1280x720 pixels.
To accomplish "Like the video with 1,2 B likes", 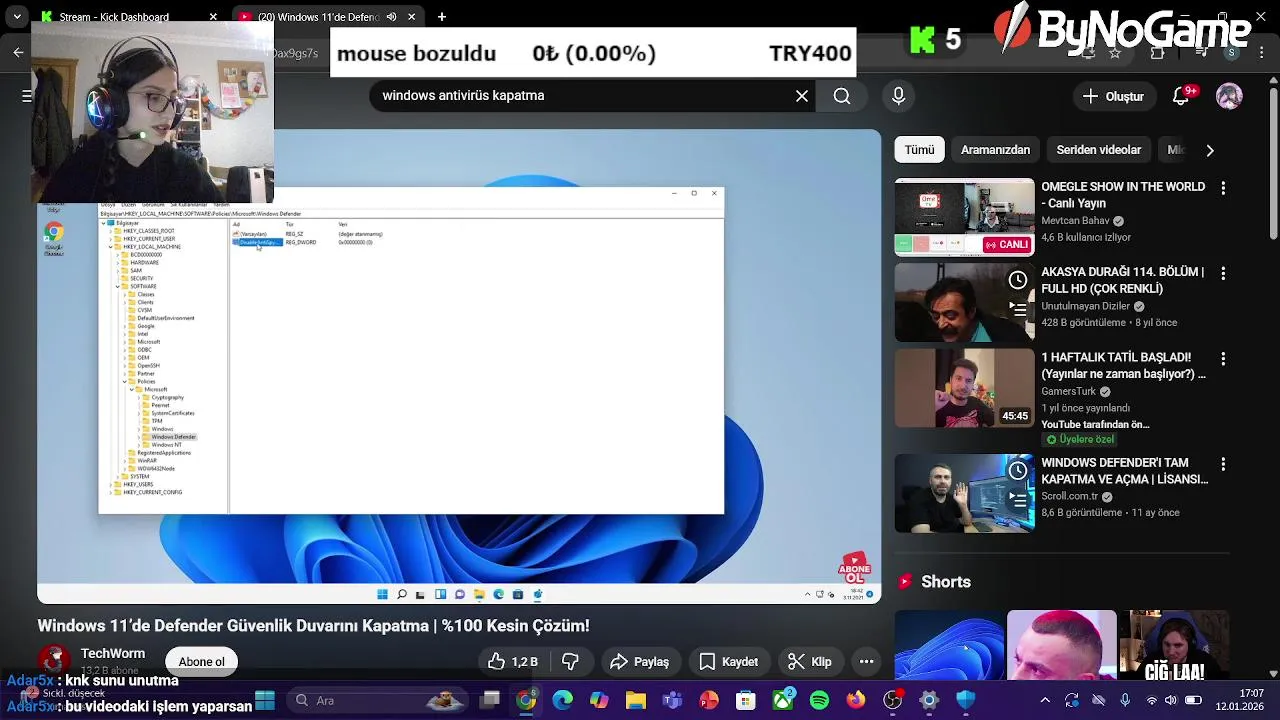I will (513, 662).
